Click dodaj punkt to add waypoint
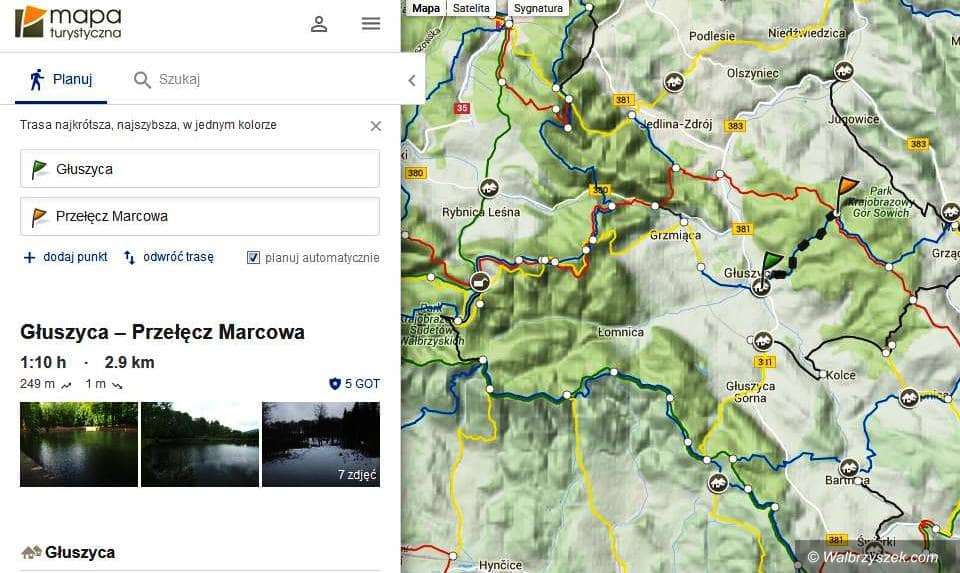Image resolution: width=960 pixels, height=573 pixels. [x=65, y=257]
